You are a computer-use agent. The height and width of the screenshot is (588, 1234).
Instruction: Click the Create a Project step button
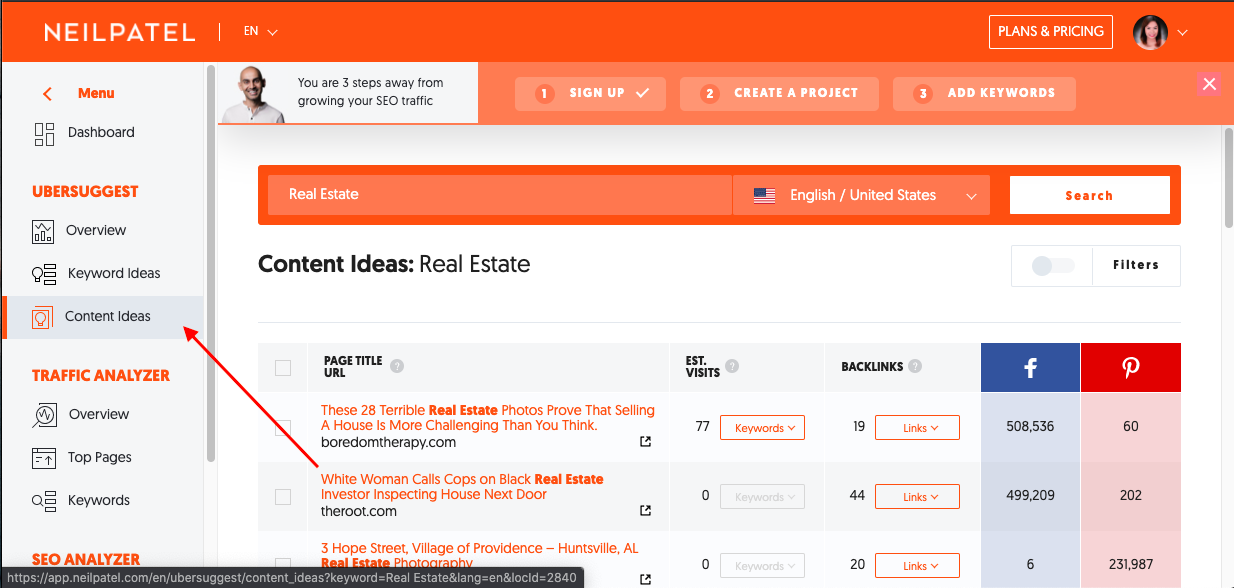point(780,94)
